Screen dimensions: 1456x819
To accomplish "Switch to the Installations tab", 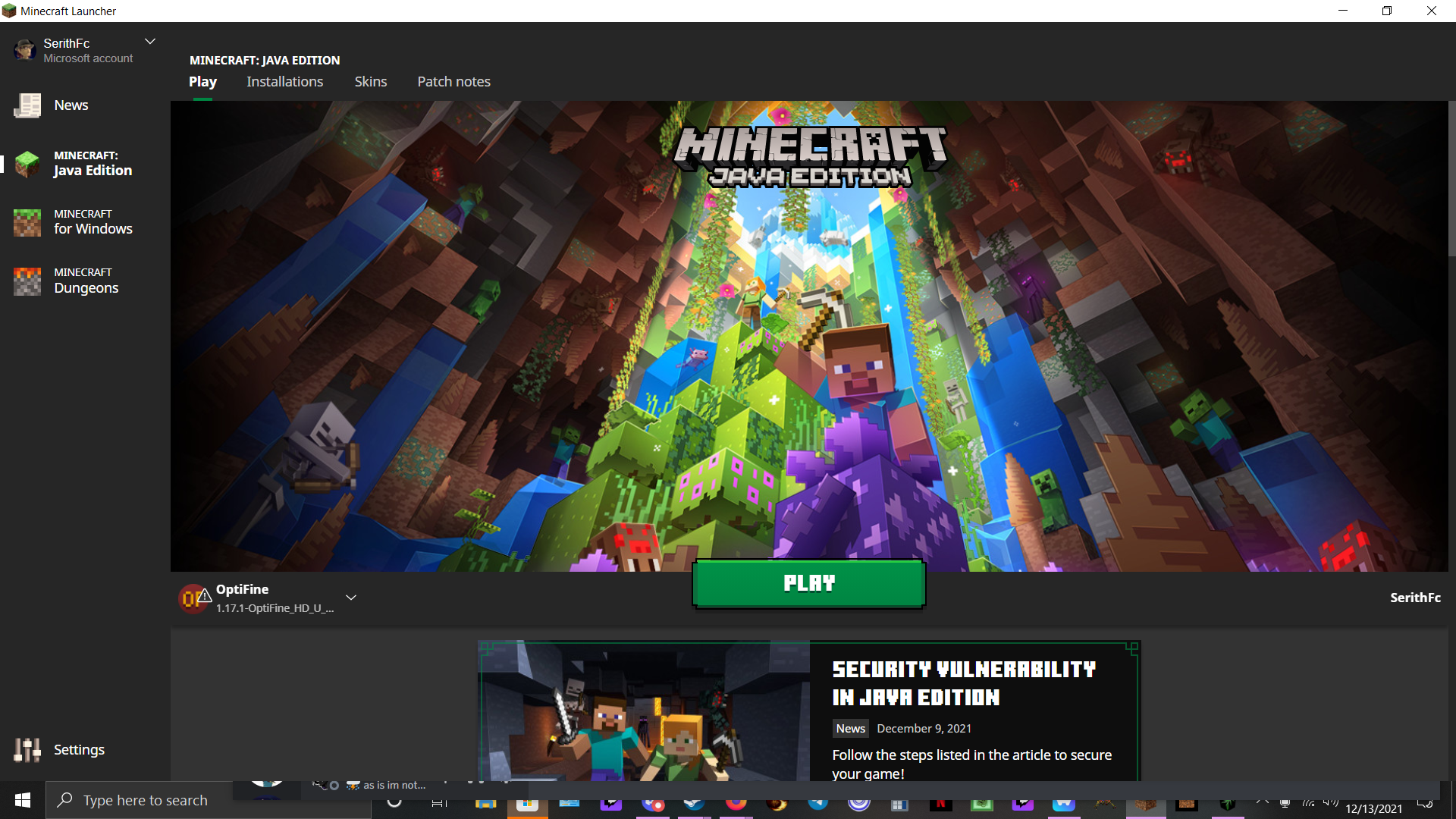I will pyautogui.click(x=284, y=82).
